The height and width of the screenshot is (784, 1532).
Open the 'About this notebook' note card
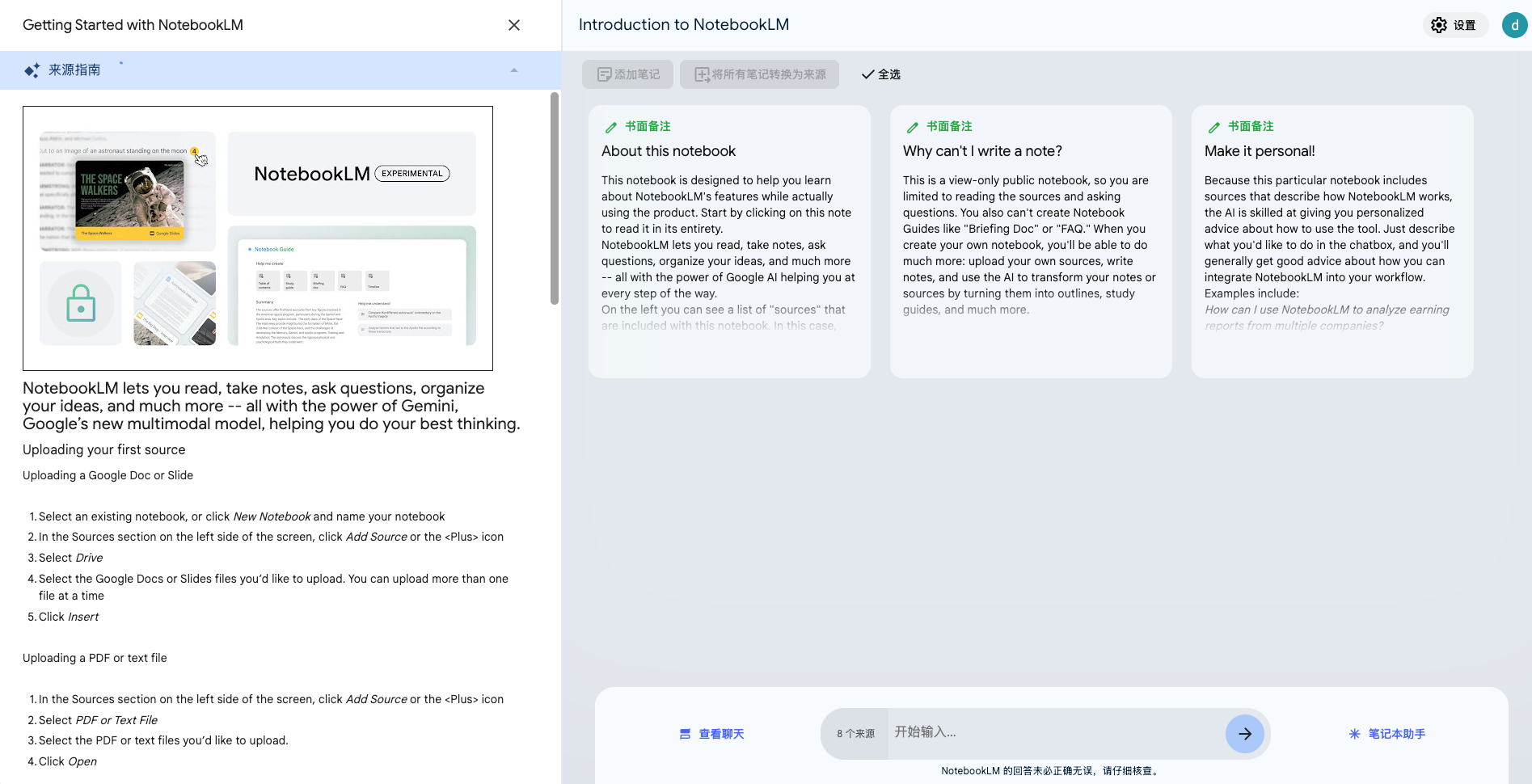click(x=729, y=242)
